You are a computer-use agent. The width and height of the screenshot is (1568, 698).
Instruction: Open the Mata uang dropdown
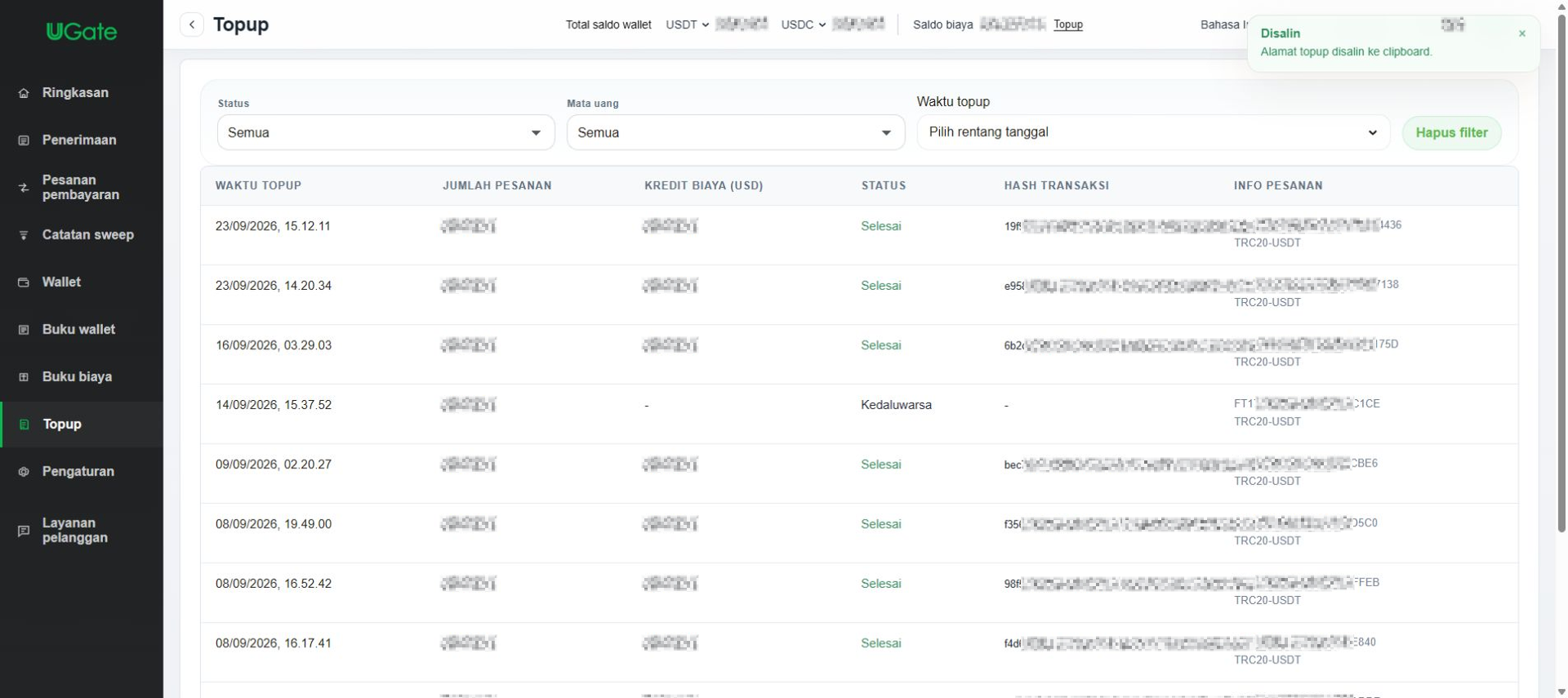coord(735,132)
